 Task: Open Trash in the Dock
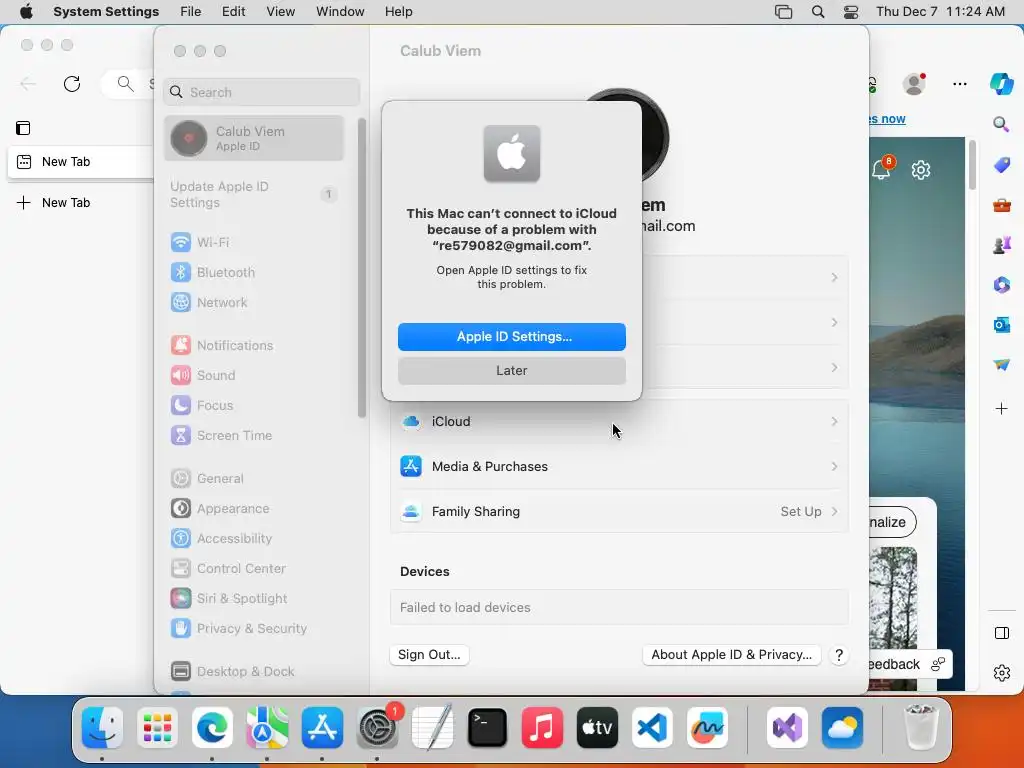(x=920, y=728)
